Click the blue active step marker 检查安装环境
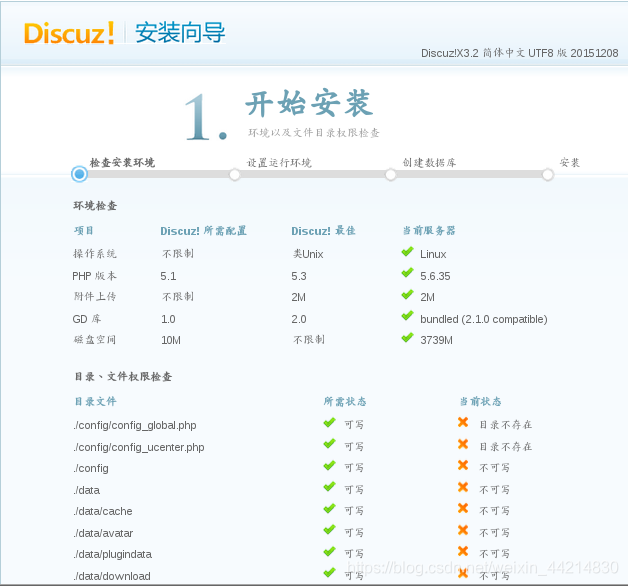 pos(79,174)
